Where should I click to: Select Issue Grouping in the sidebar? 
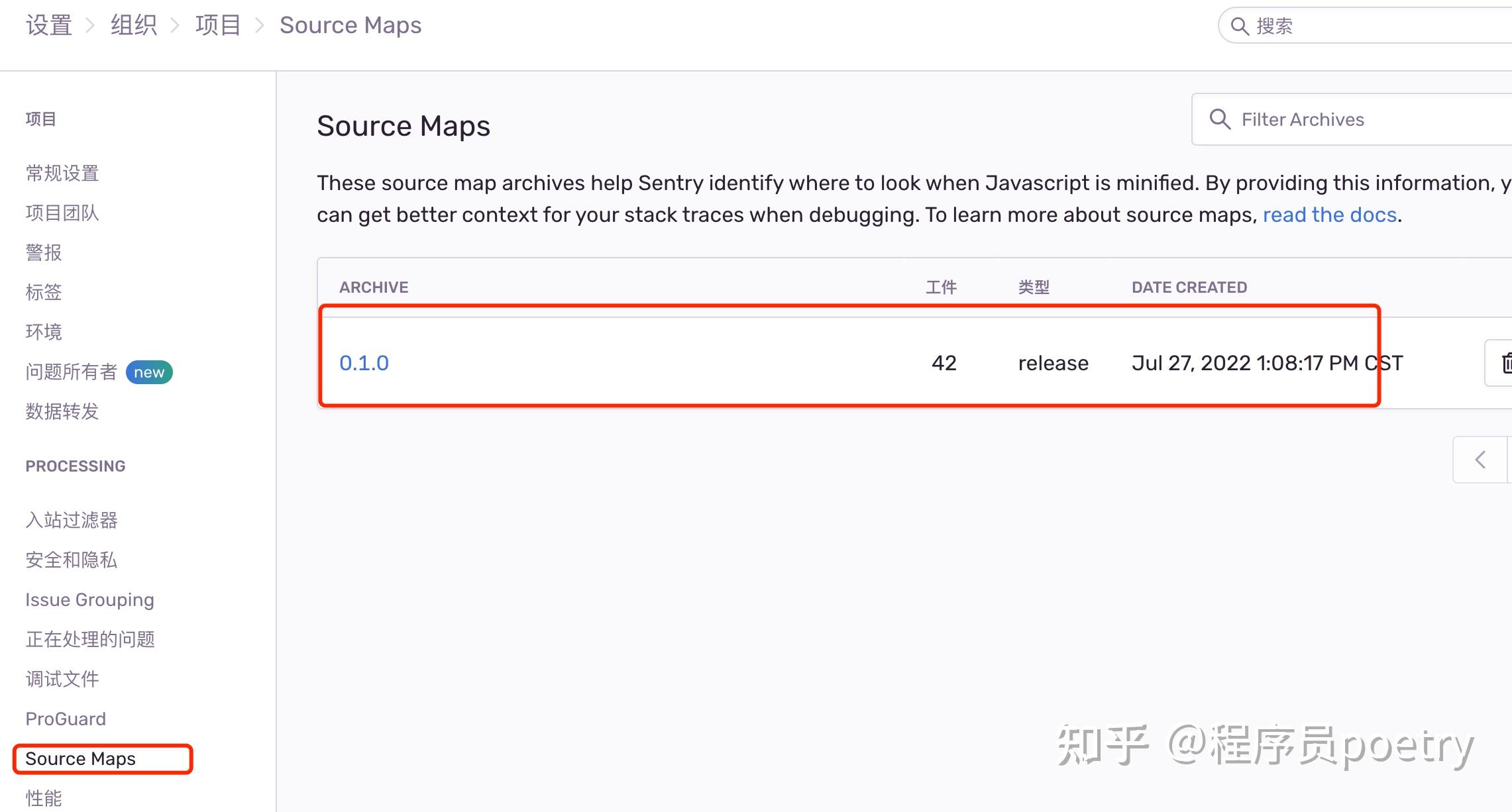point(89,599)
